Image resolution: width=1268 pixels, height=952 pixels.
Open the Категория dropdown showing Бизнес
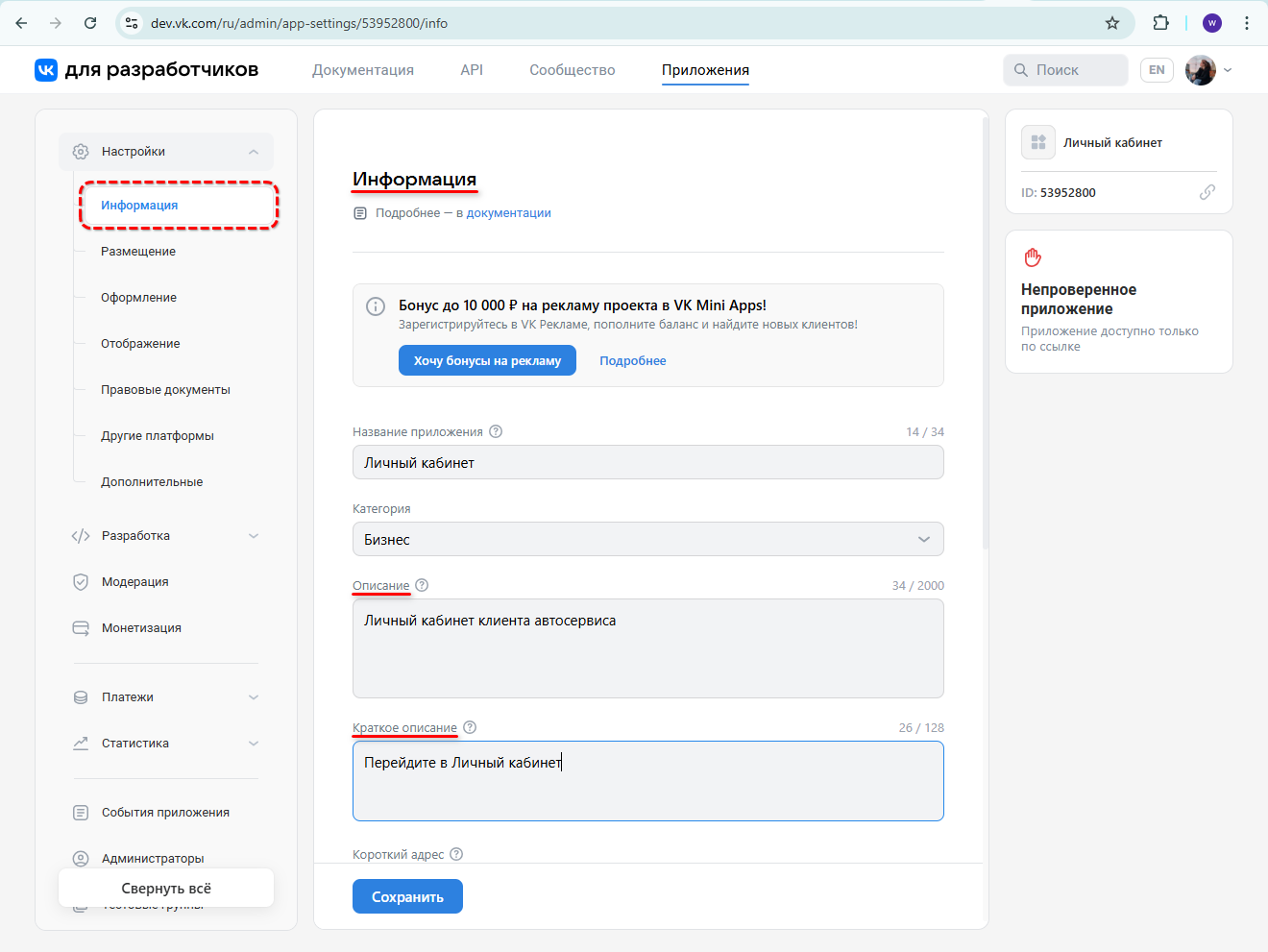(x=647, y=539)
